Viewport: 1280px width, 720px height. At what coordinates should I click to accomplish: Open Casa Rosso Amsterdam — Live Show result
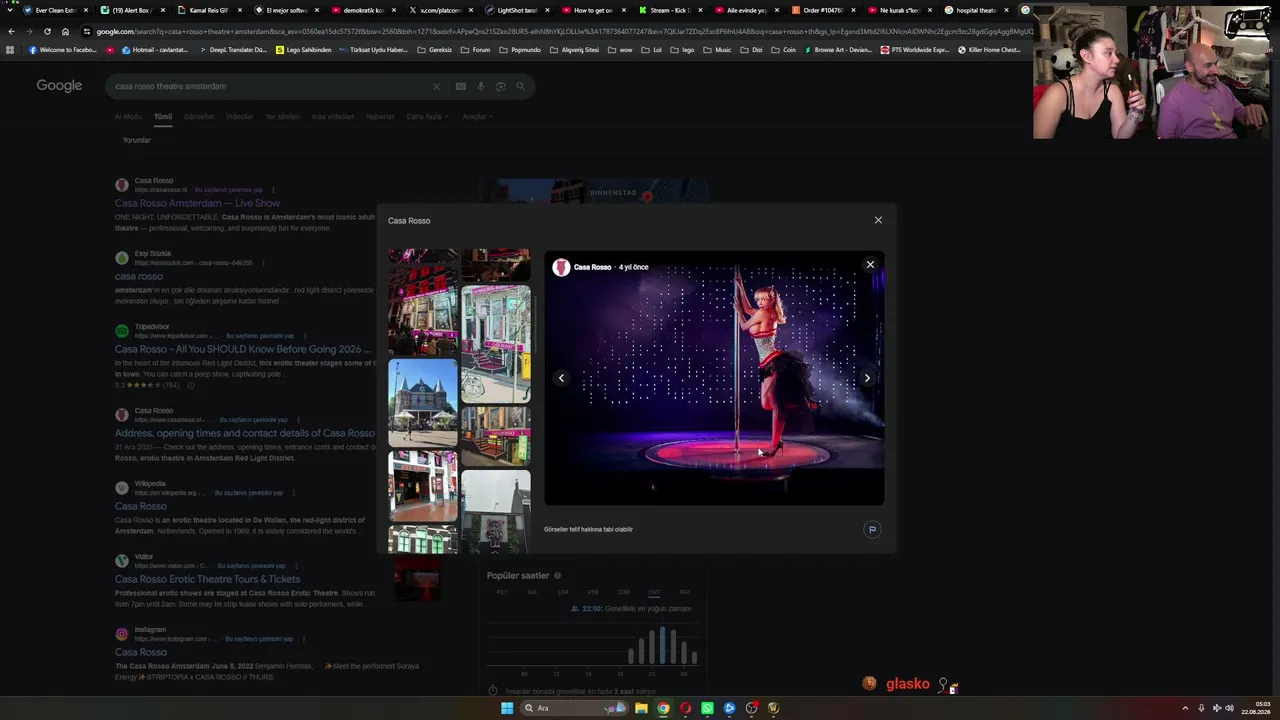click(197, 203)
